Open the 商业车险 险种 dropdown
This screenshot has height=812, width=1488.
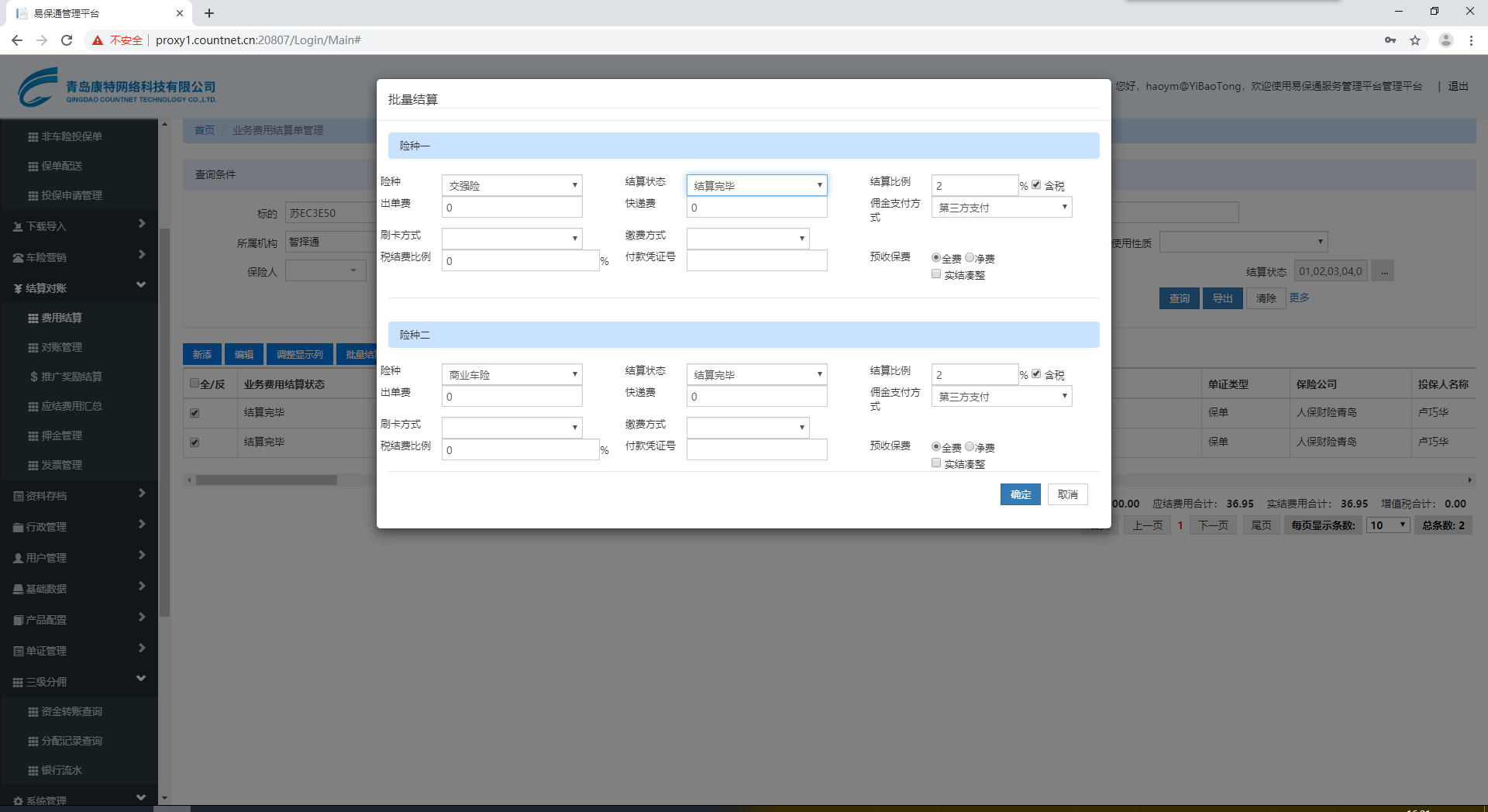coord(512,374)
